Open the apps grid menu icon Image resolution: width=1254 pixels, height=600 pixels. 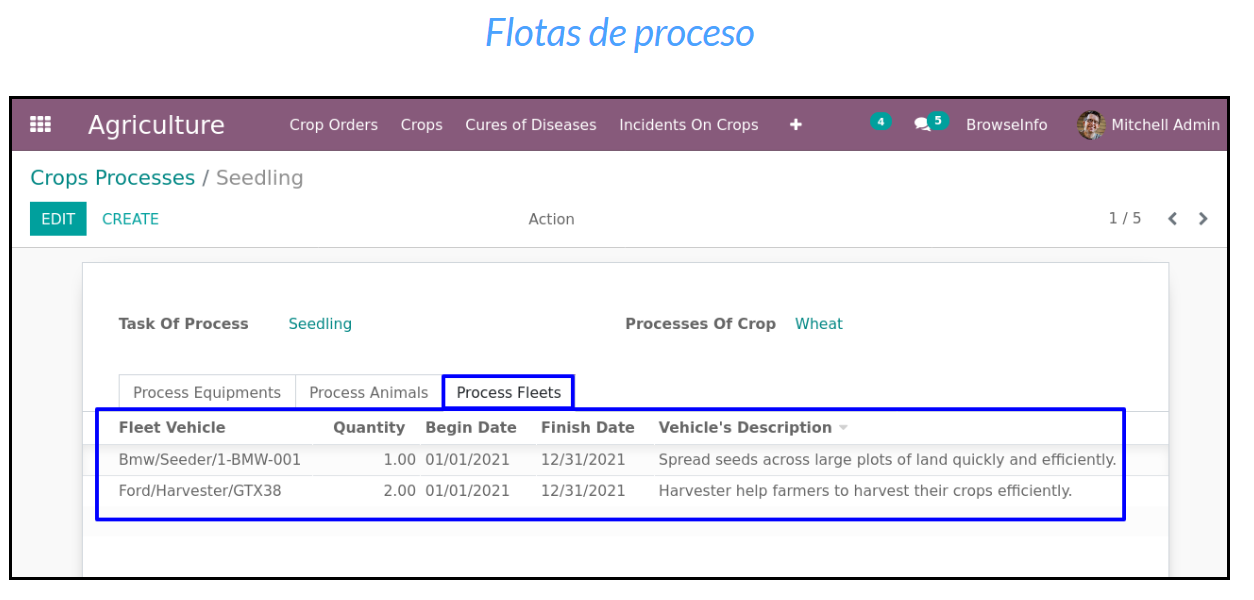click(40, 125)
